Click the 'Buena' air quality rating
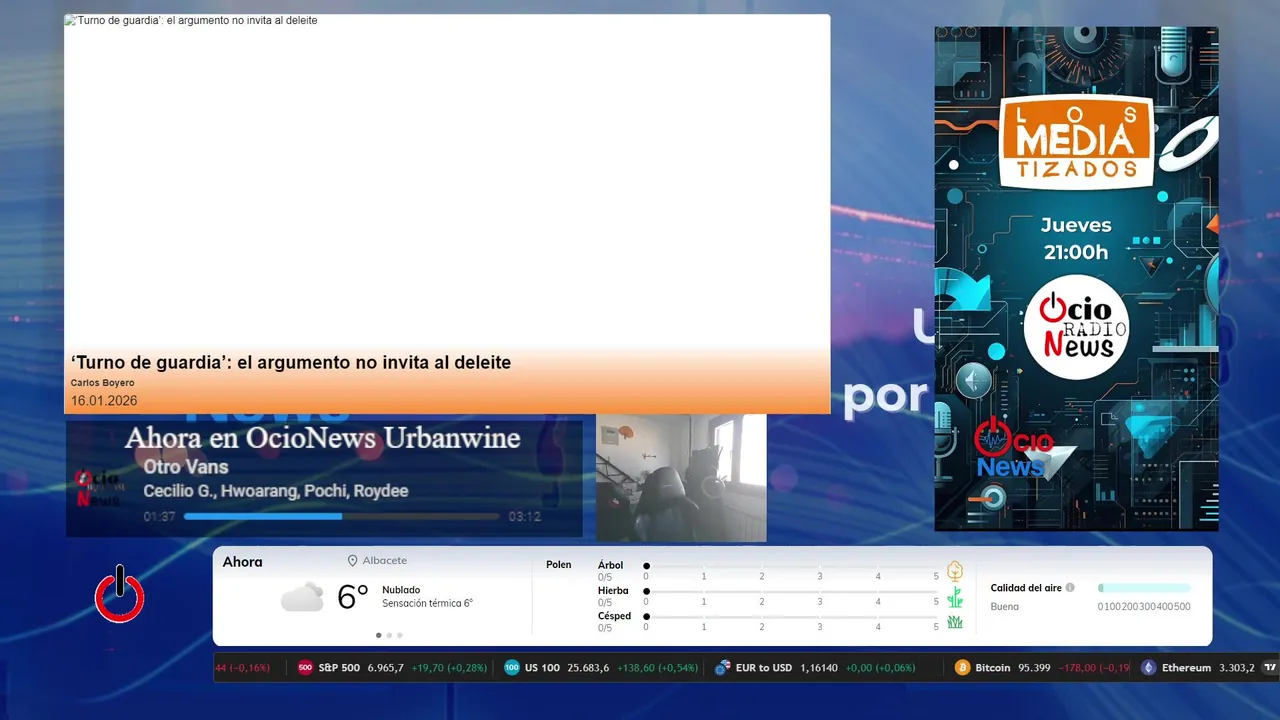The height and width of the screenshot is (720, 1280). click(1004, 607)
